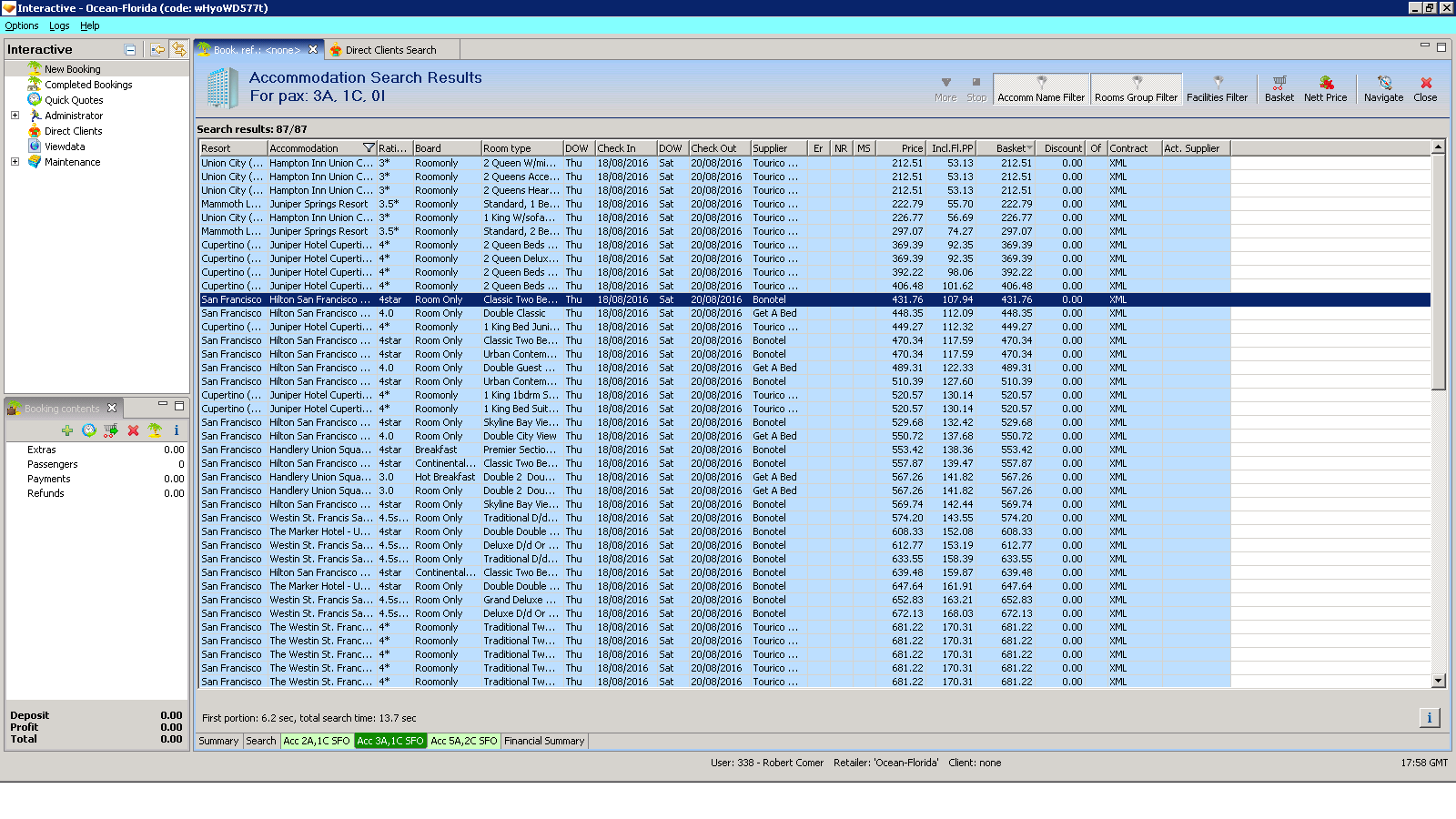Expand the Maintenance tree node
This screenshot has height=819, width=1456.
15,162
